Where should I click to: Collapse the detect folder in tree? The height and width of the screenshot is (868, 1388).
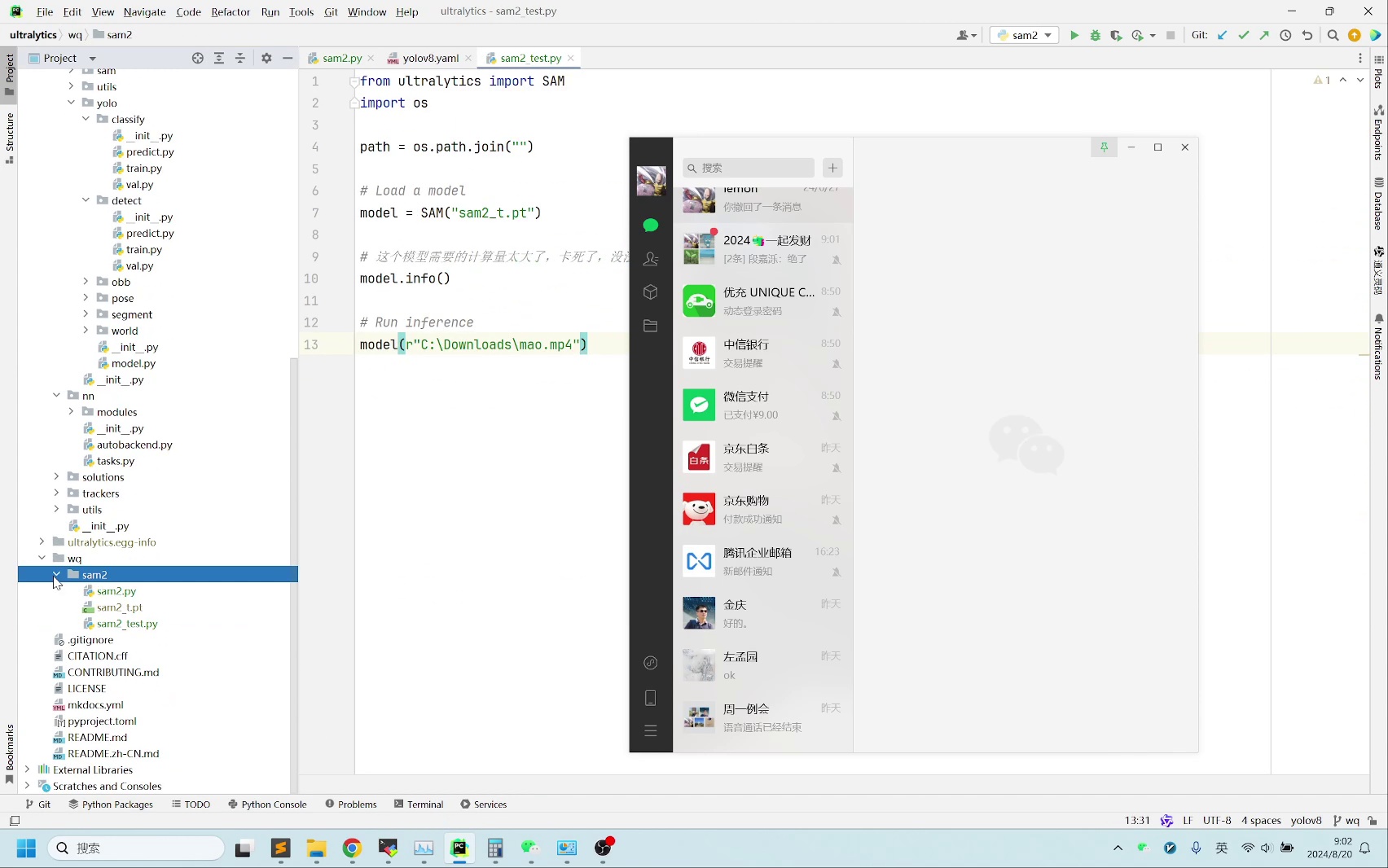click(86, 200)
